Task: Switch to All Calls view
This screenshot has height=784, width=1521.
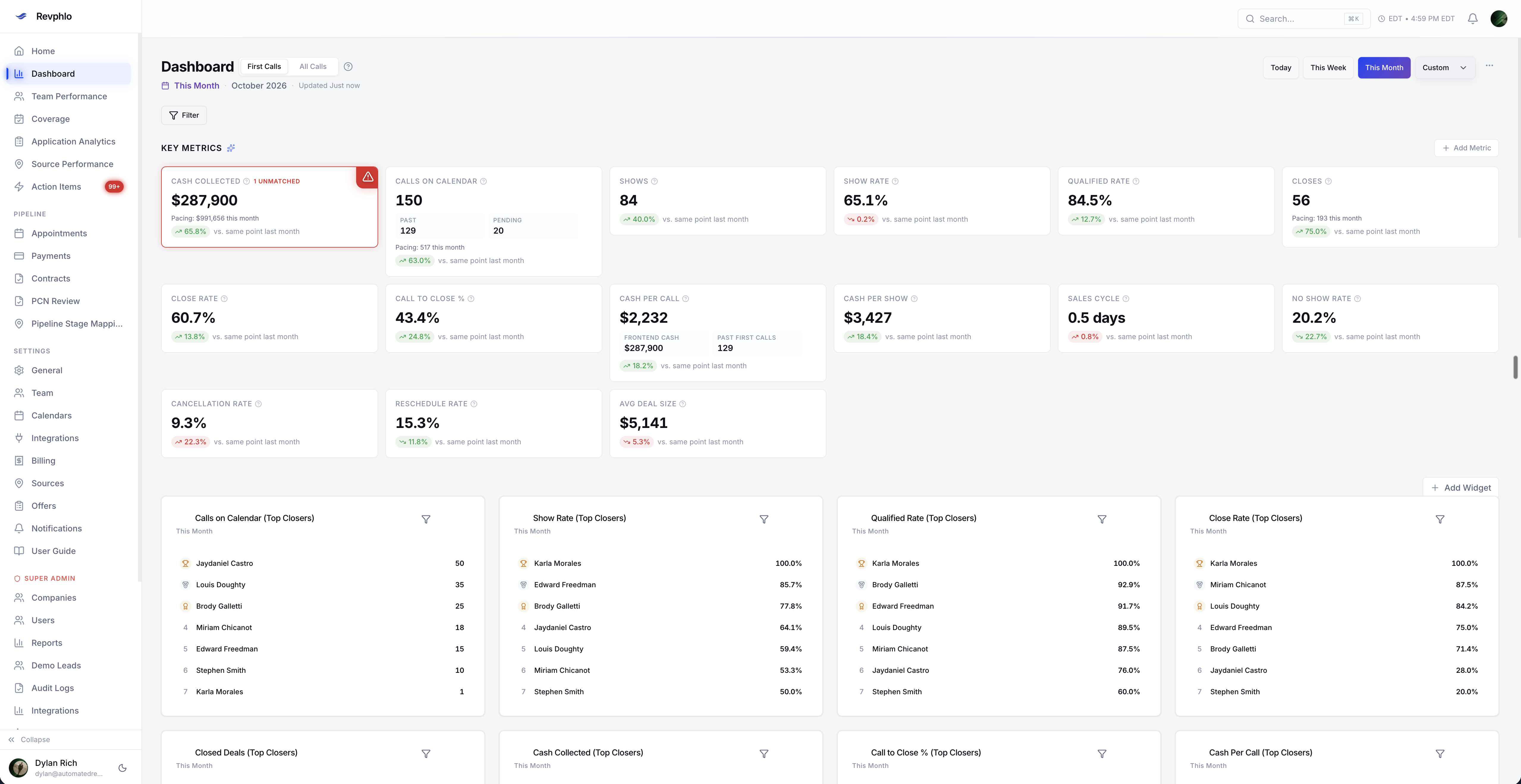Action: (x=312, y=67)
